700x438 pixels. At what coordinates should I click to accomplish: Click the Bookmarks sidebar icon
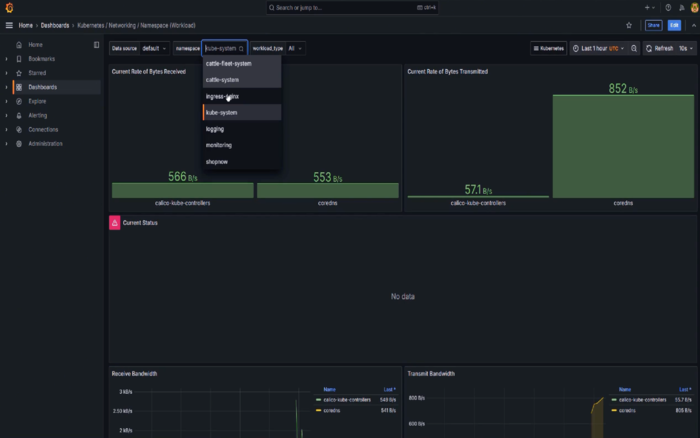19,59
